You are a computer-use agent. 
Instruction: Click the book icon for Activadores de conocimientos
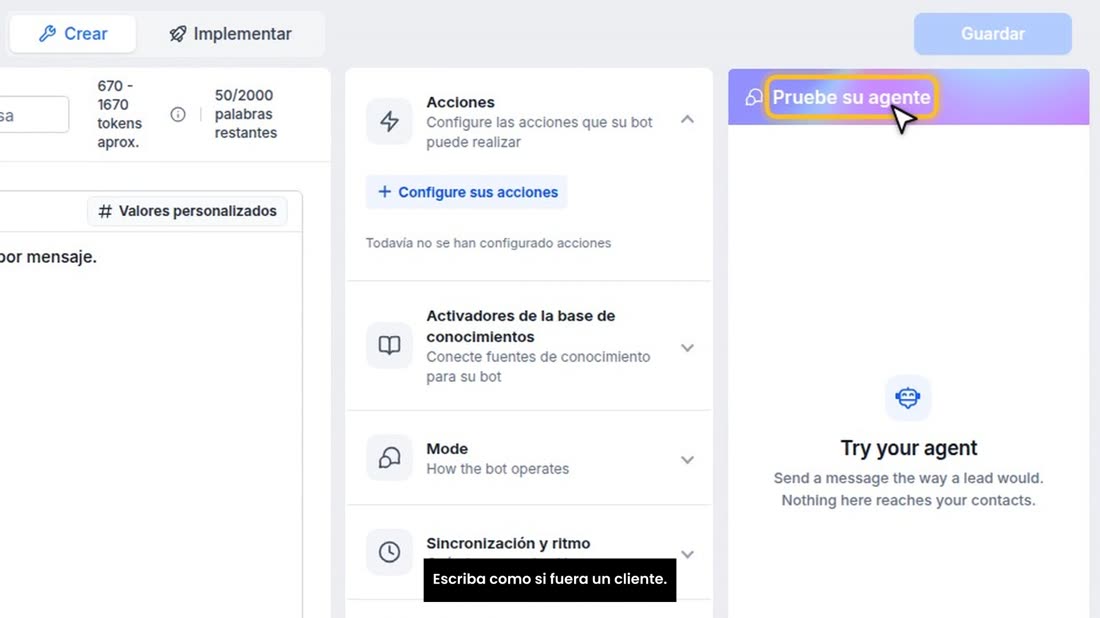[x=389, y=345]
